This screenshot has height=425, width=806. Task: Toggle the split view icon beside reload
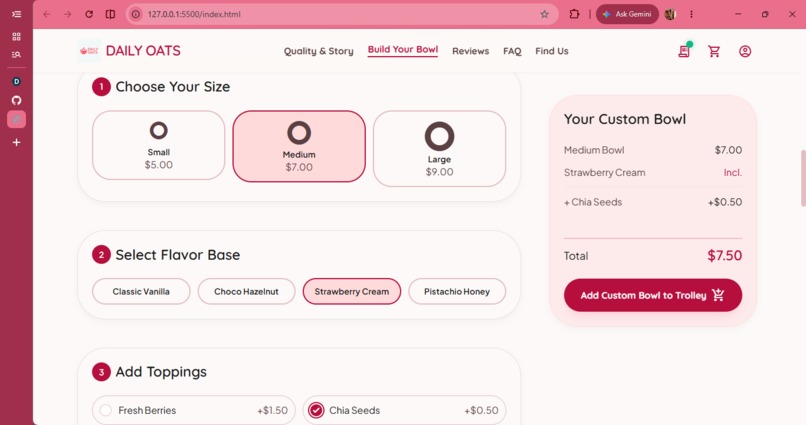coord(110,14)
